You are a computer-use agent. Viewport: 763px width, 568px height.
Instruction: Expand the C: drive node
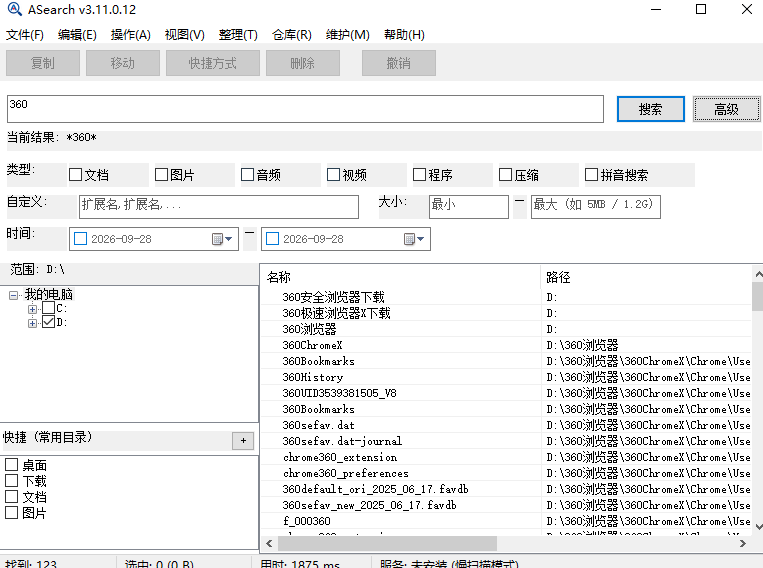32,309
